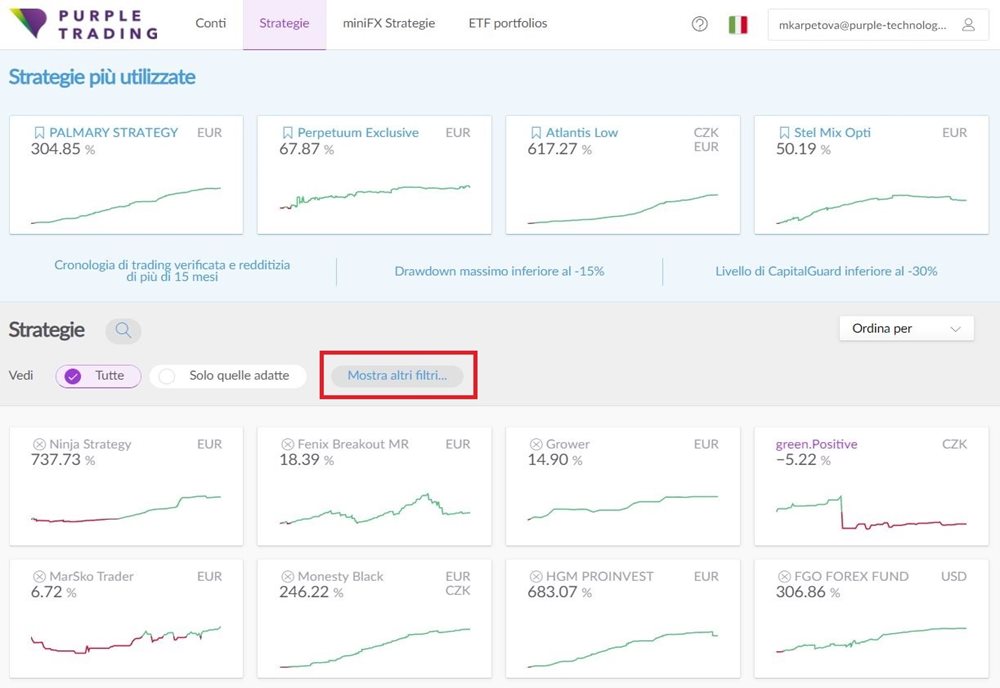Click the Perpetuum Exclusive performance chart

(374, 196)
